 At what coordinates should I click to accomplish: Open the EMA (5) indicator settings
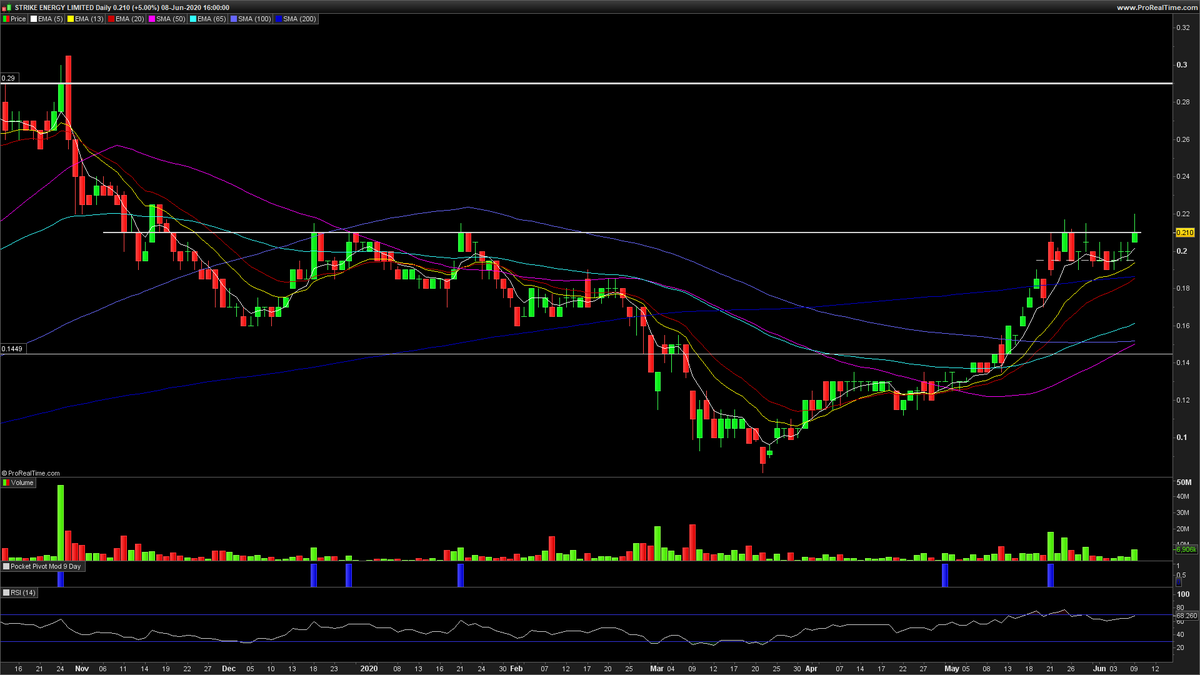point(46,18)
